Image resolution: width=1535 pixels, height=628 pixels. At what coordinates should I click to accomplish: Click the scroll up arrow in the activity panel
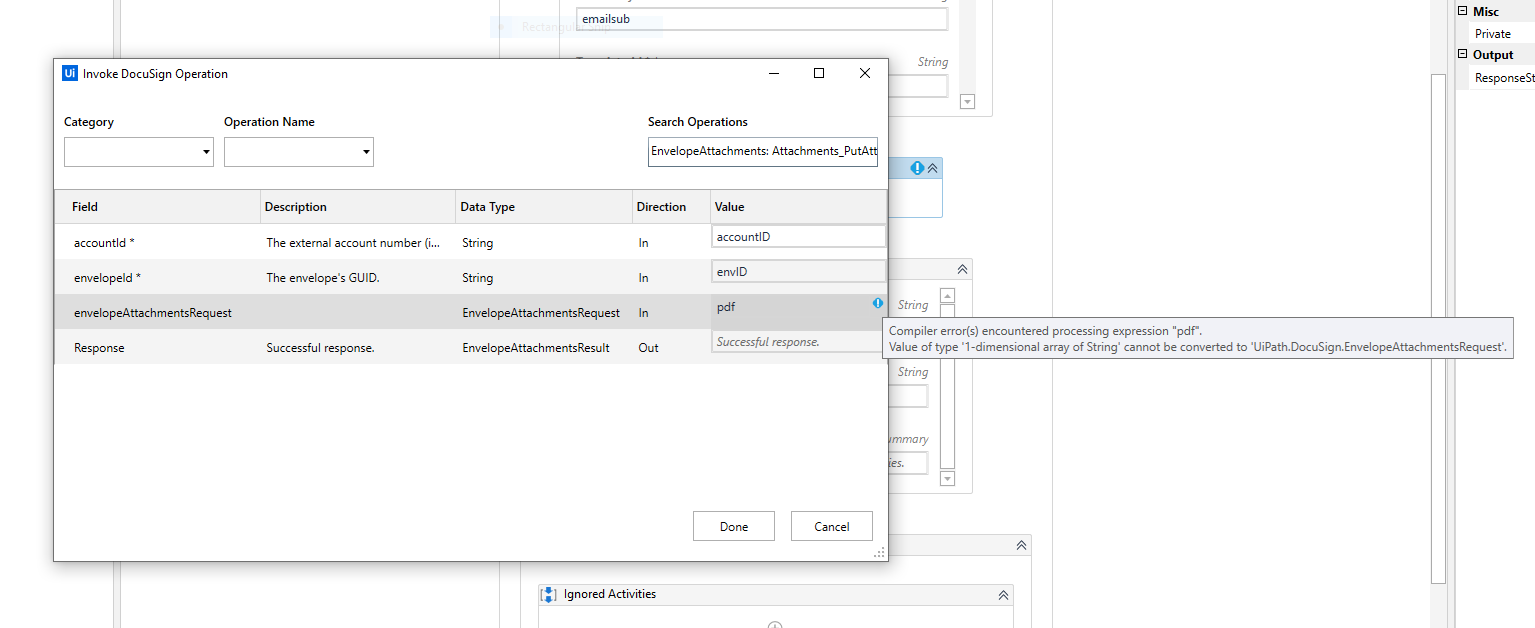pyautogui.click(x=947, y=296)
